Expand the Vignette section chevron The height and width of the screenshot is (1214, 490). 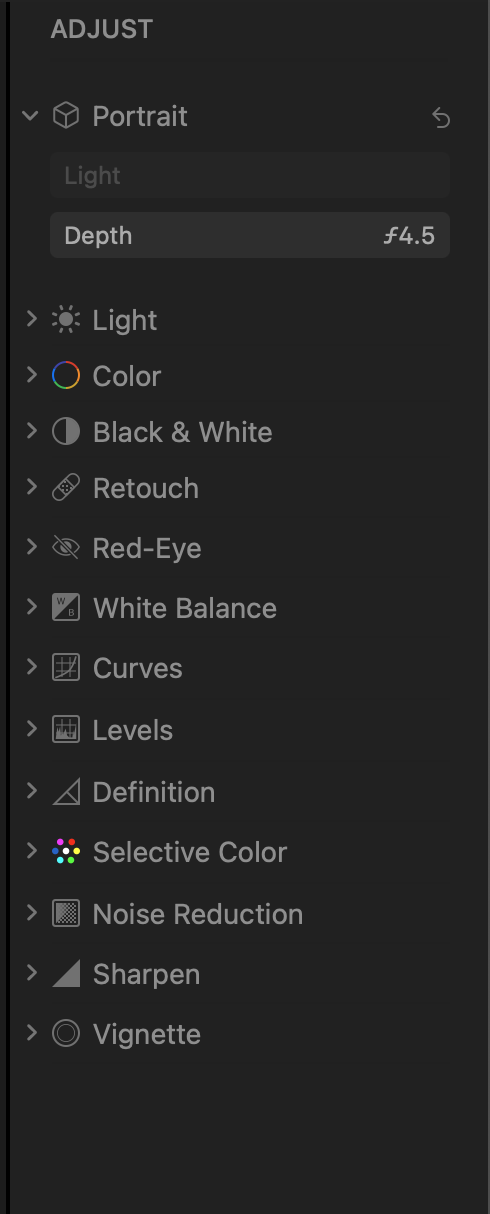coord(31,1033)
